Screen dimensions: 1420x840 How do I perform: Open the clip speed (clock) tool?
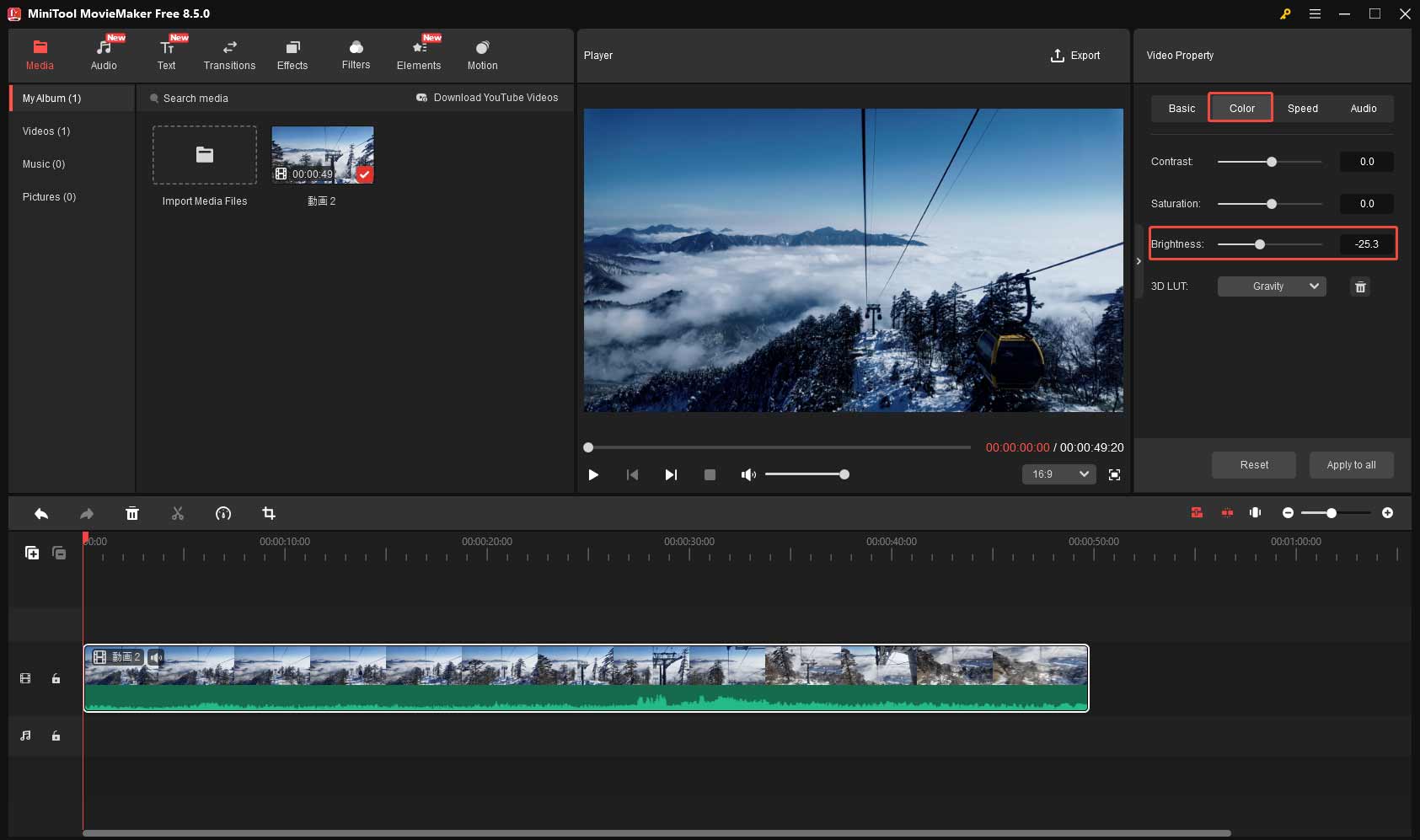click(223, 513)
